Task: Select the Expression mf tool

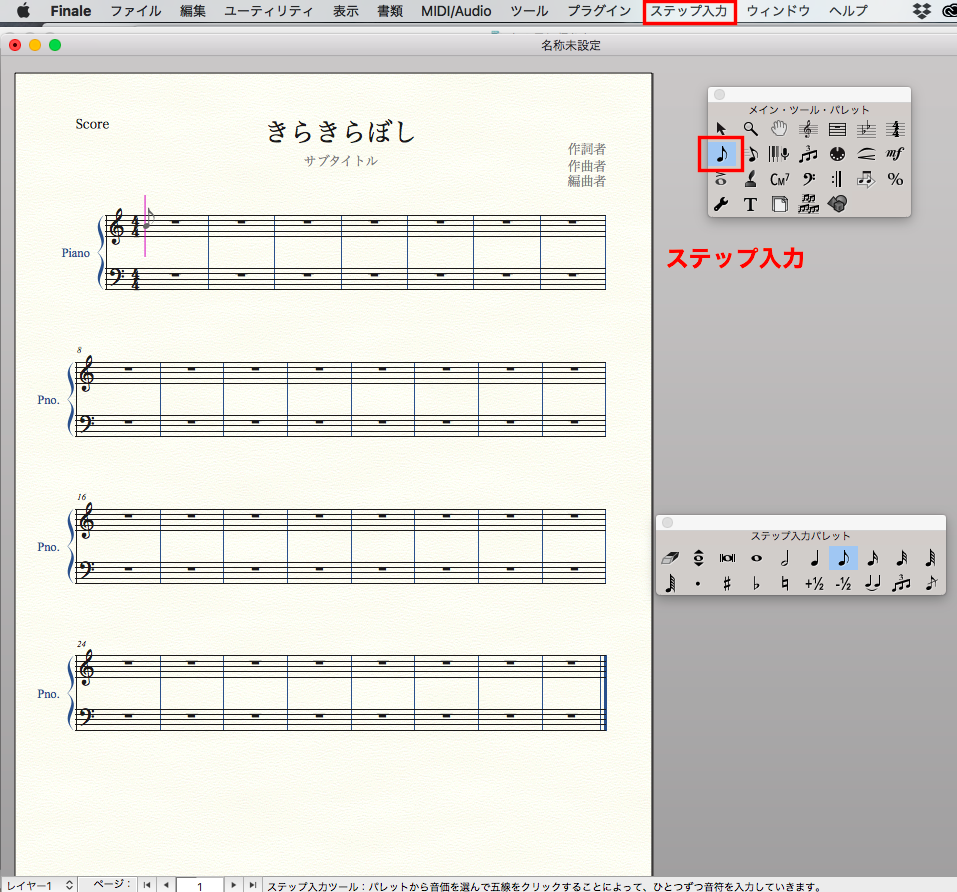Action: point(895,154)
